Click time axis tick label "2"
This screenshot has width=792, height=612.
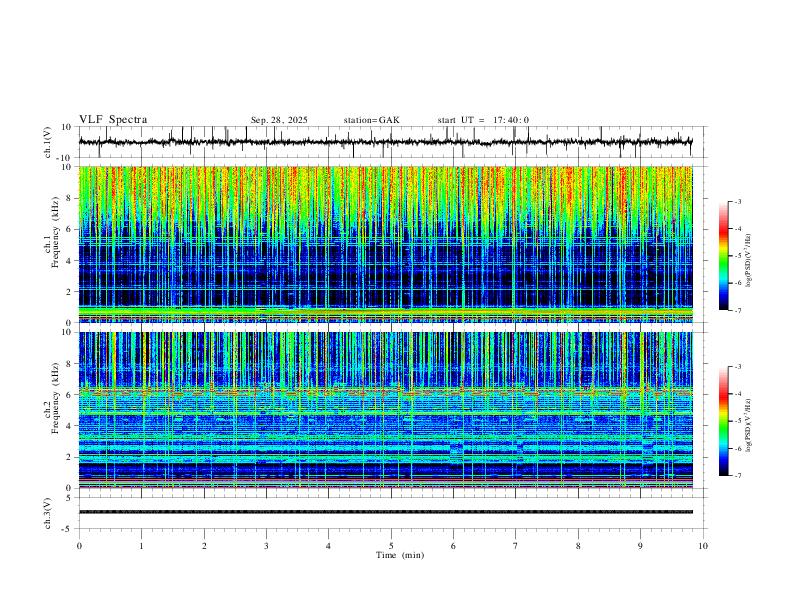click(204, 546)
